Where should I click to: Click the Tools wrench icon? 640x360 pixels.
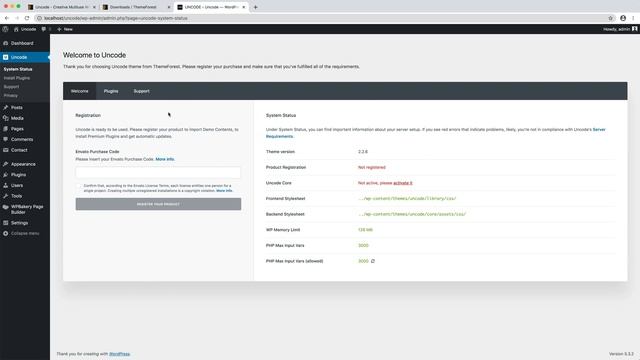[6, 196]
